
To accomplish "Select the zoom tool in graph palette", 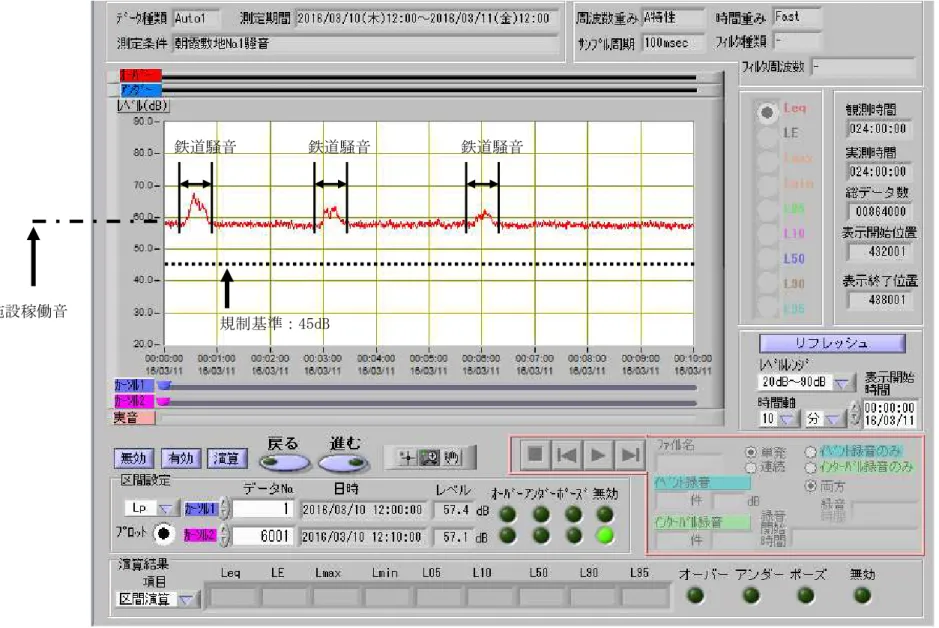I will point(429,458).
